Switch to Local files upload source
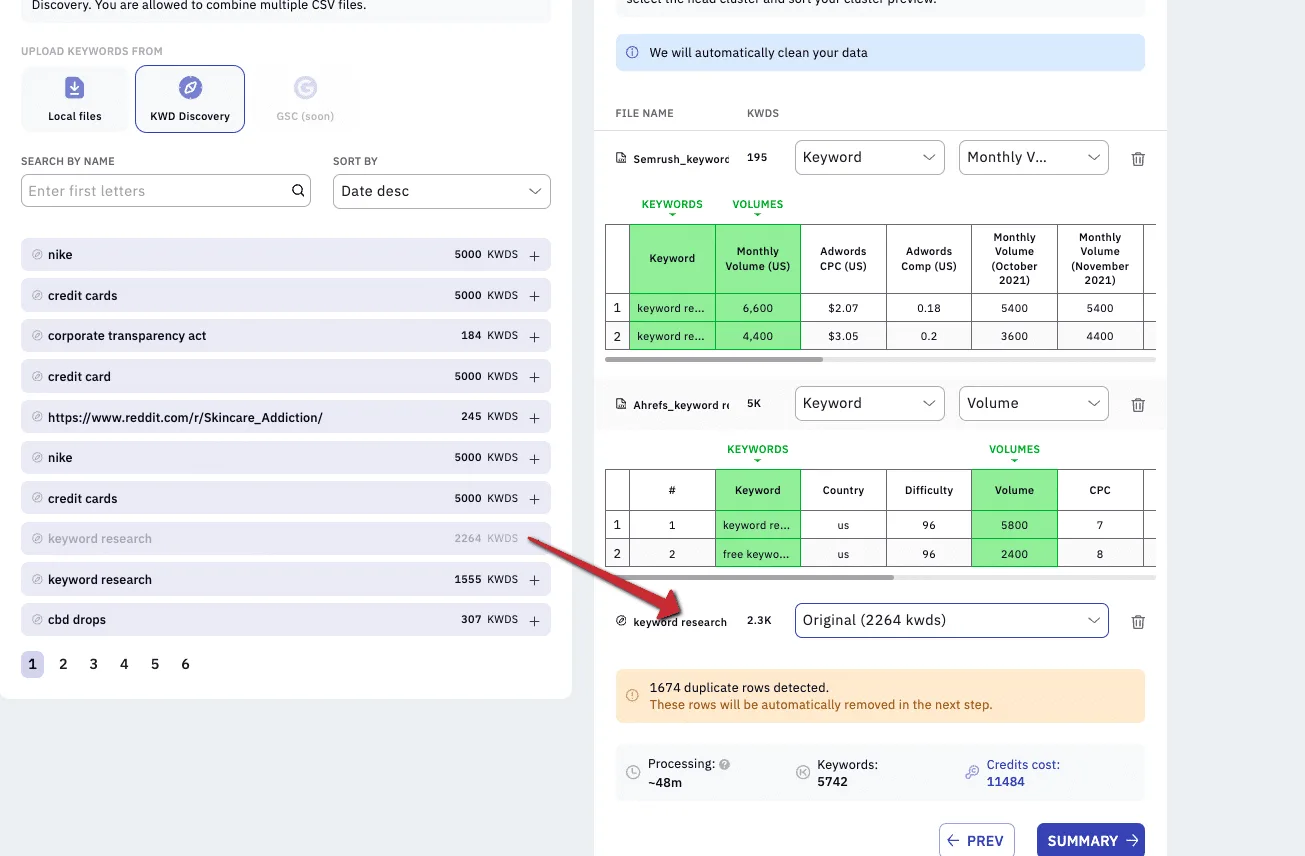Image resolution: width=1305 pixels, height=856 pixels. [x=75, y=99]
